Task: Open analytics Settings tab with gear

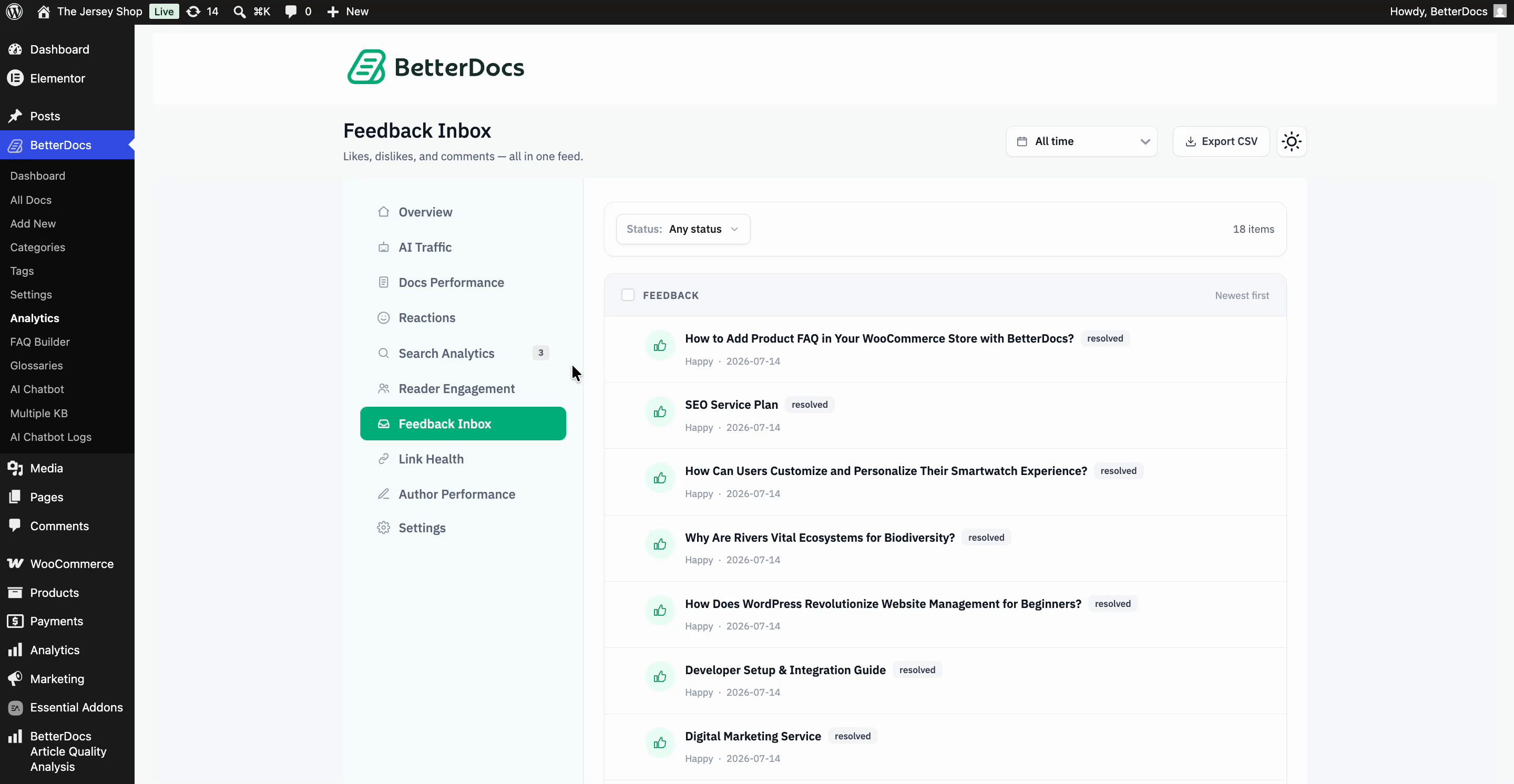Action: [x=463, y=528]
